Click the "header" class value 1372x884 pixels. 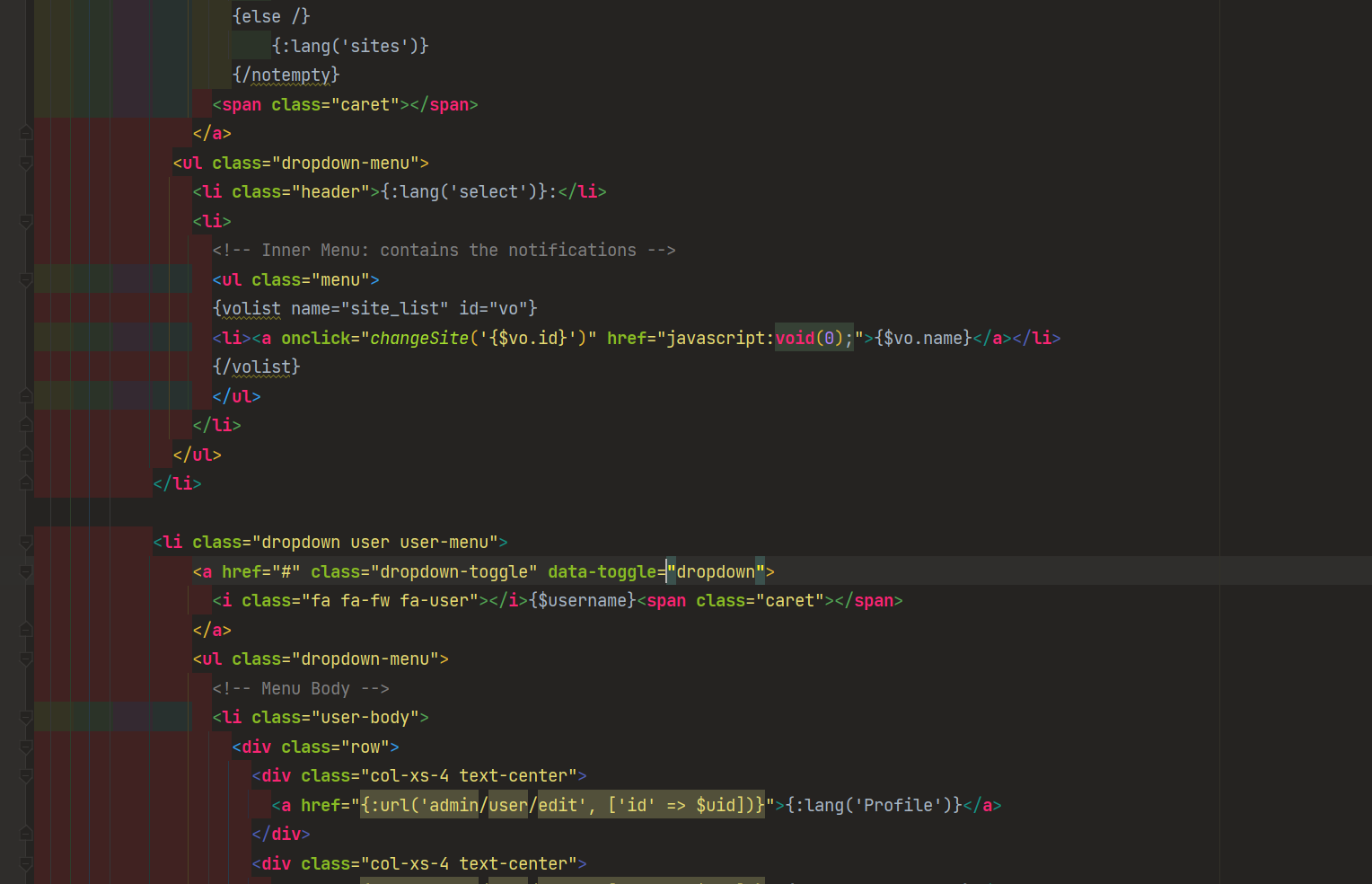(330, 191)
